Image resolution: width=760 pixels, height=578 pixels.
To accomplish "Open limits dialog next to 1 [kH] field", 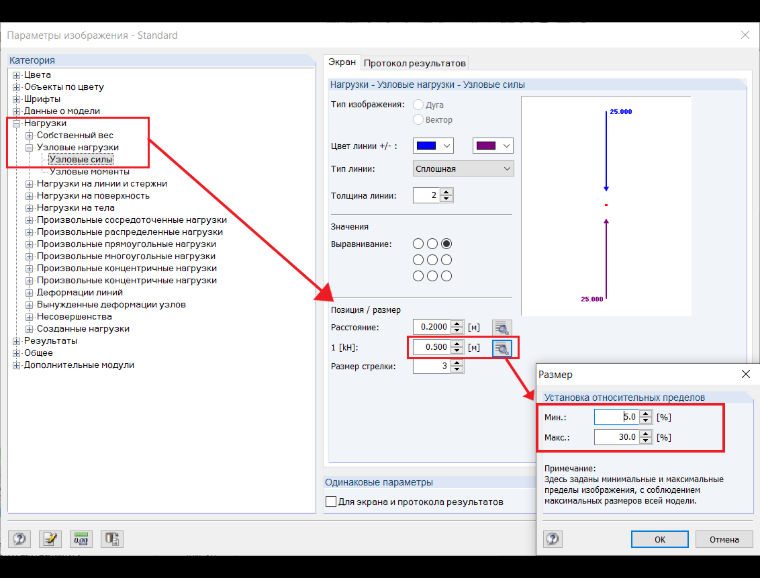I will tap(502, 348).
